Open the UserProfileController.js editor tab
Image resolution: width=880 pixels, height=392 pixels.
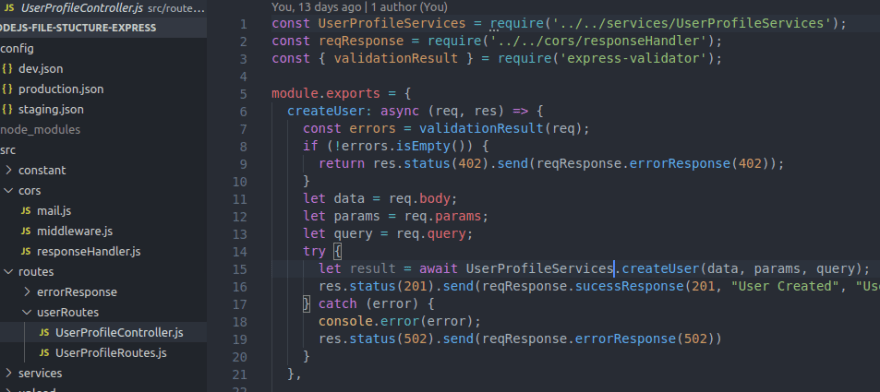[x=104, y=8]
